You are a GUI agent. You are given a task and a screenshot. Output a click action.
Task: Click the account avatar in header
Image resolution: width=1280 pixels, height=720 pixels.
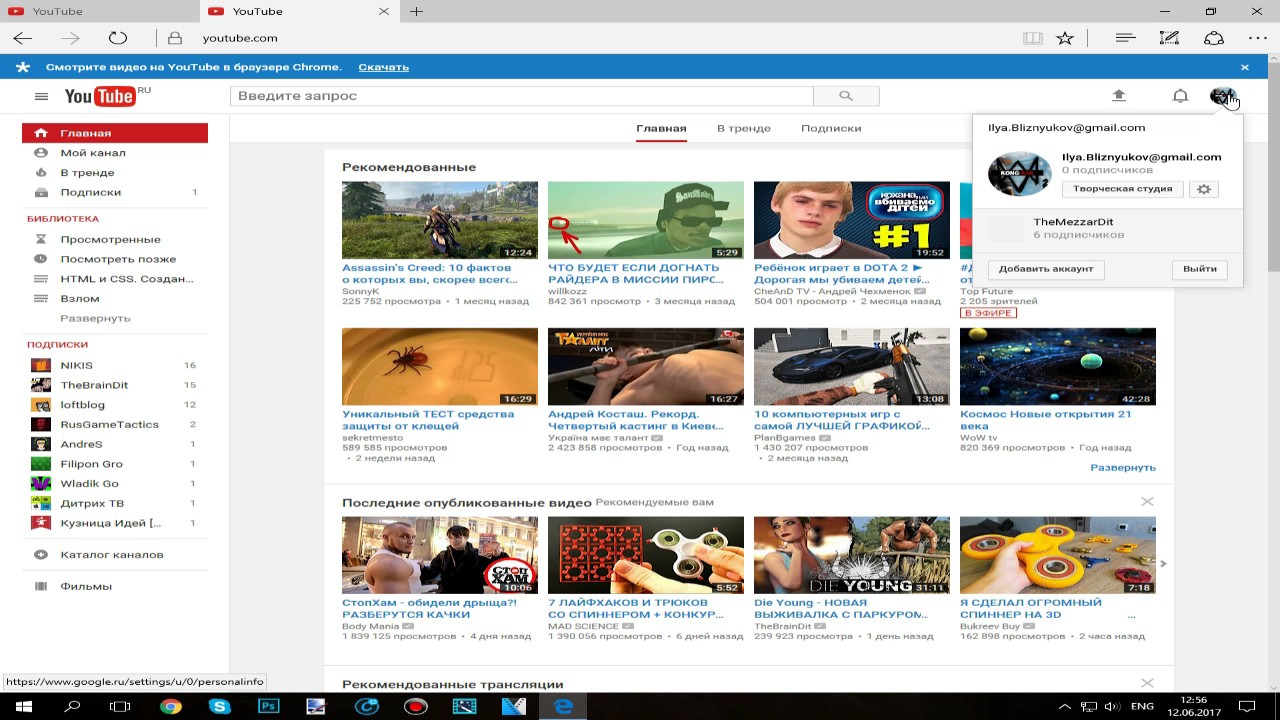tap(1222, 95)
